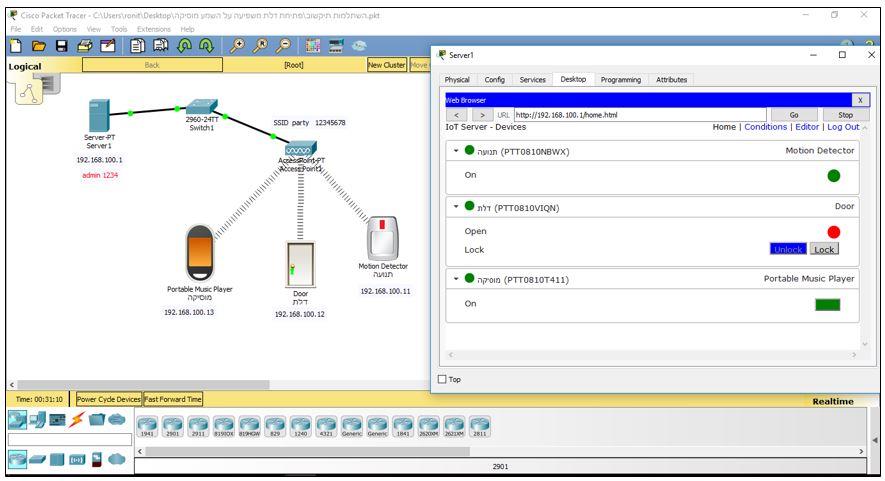This screenshot has height=481, width=885.
Task: Switch to the Physical tab in Server1
Action: pyautogui.click(x=457, y=80)
